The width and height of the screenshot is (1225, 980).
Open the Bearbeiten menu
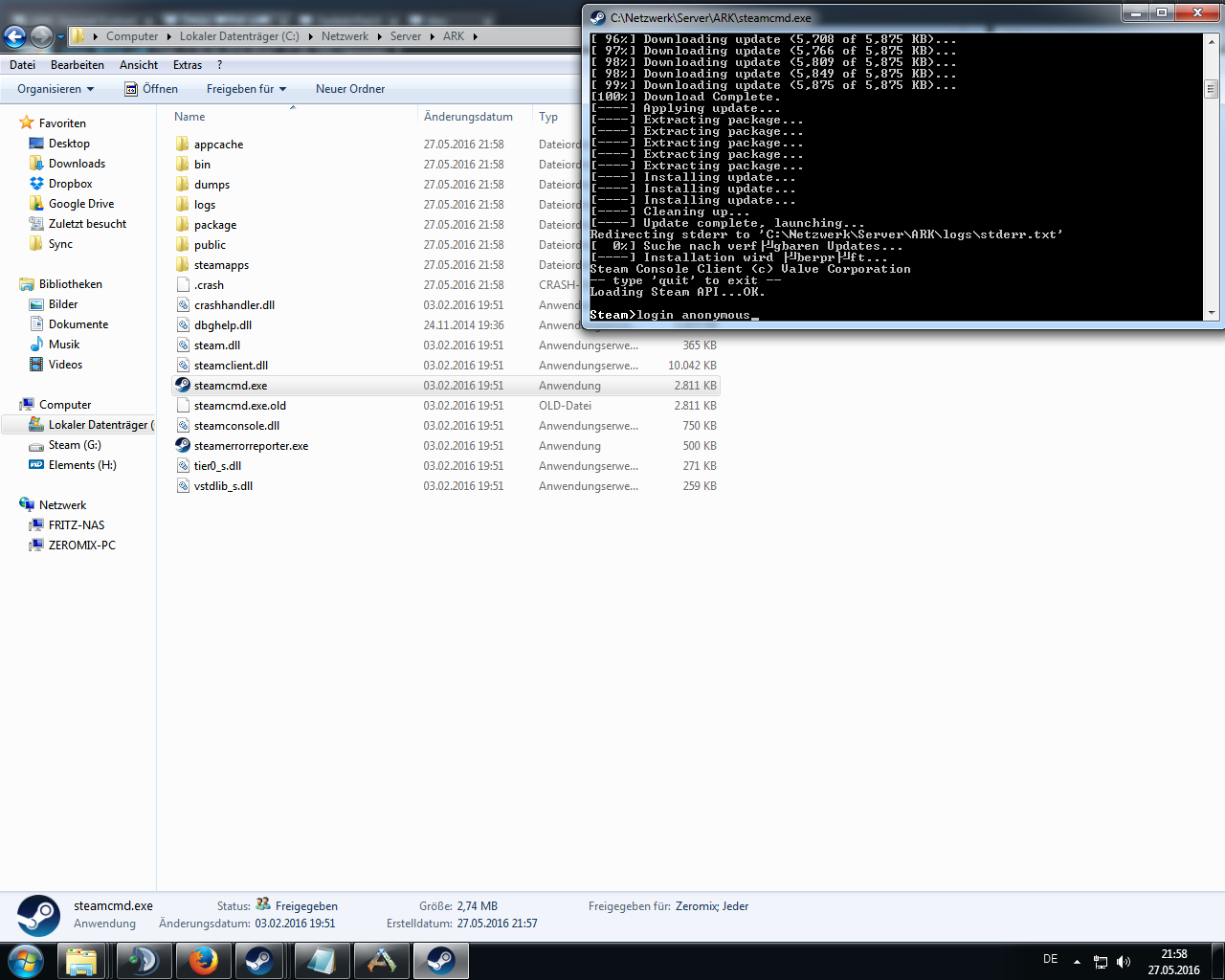coord(78,65)
